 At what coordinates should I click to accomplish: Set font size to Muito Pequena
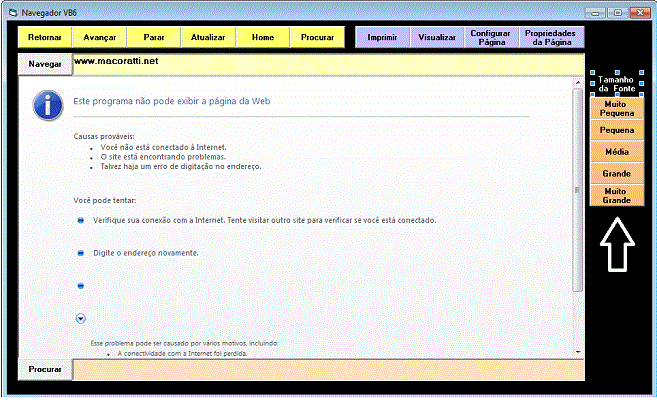point(617,108)
